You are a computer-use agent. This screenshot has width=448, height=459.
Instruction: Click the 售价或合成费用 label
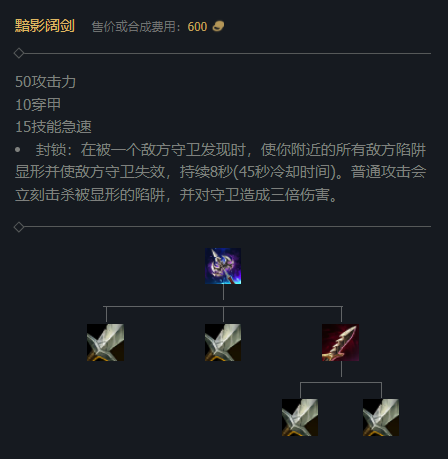click(133, 27)
